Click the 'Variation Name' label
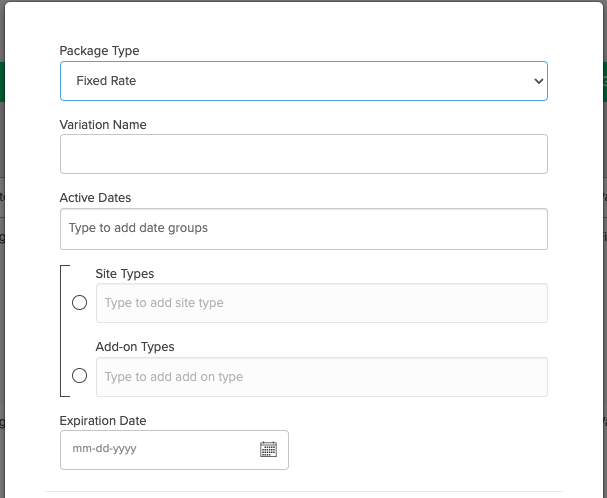 coord(103,124)
